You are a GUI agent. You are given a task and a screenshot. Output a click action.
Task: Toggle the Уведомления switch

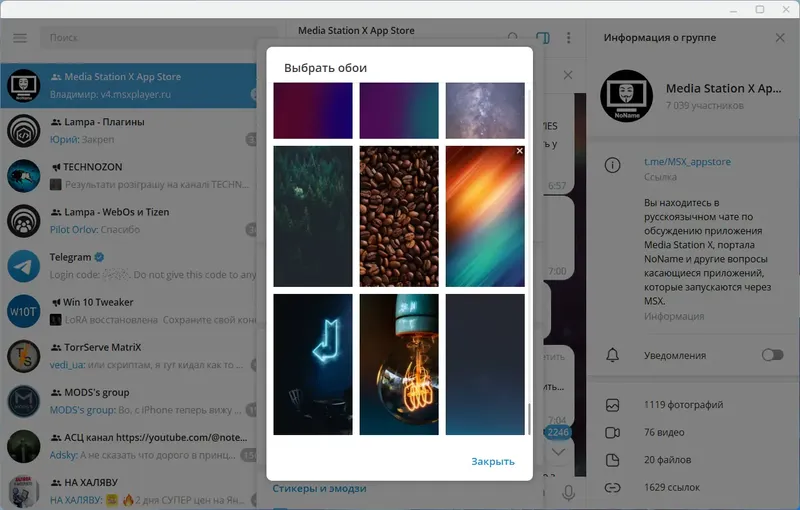pyautogui.click(x=772, y=355)
